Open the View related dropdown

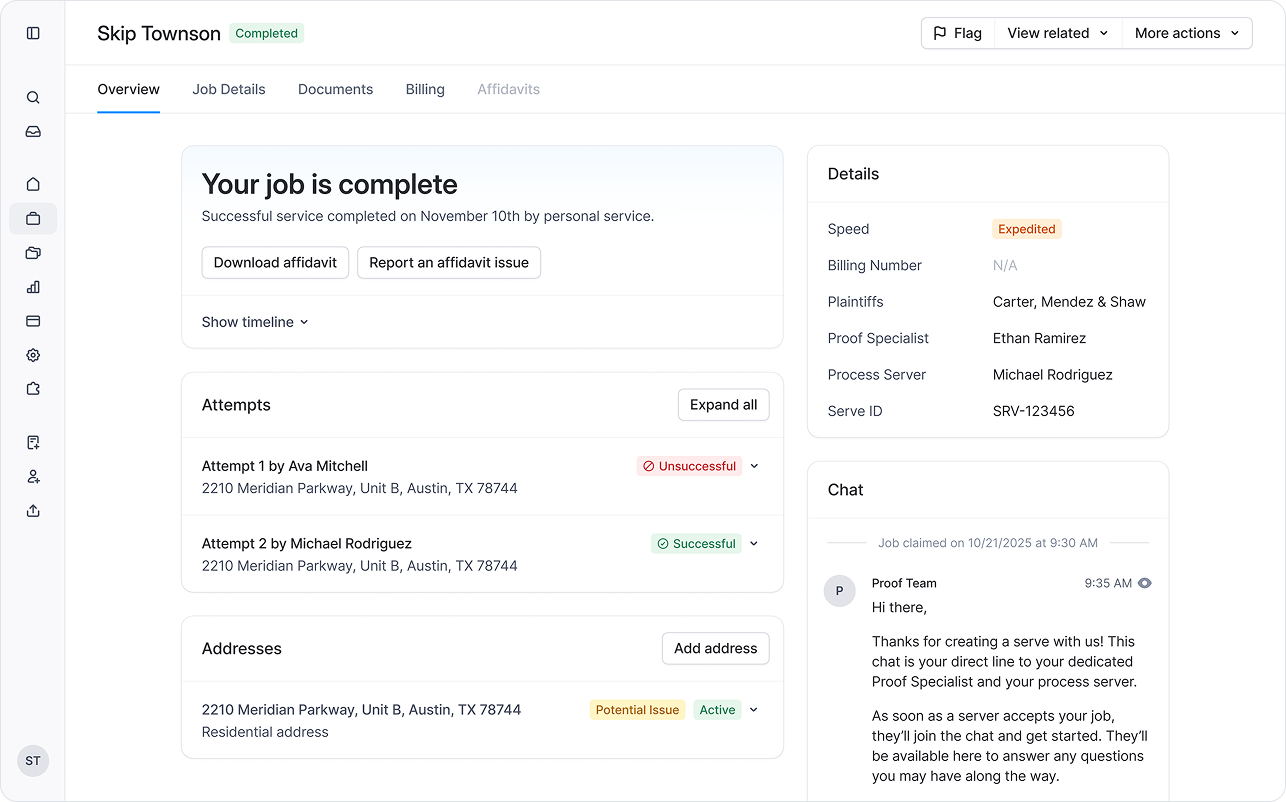tap(1057, 33)
